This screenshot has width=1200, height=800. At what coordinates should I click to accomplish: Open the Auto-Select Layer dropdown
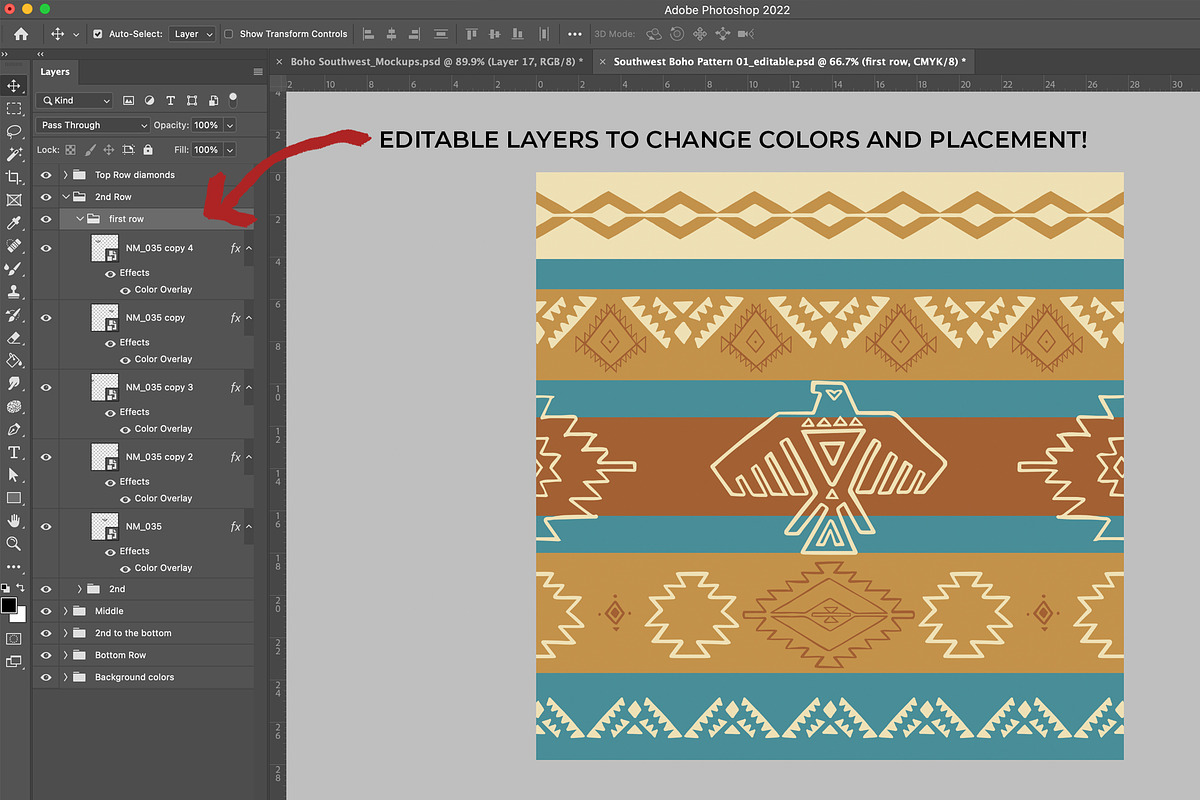click(x=192, y=34)
